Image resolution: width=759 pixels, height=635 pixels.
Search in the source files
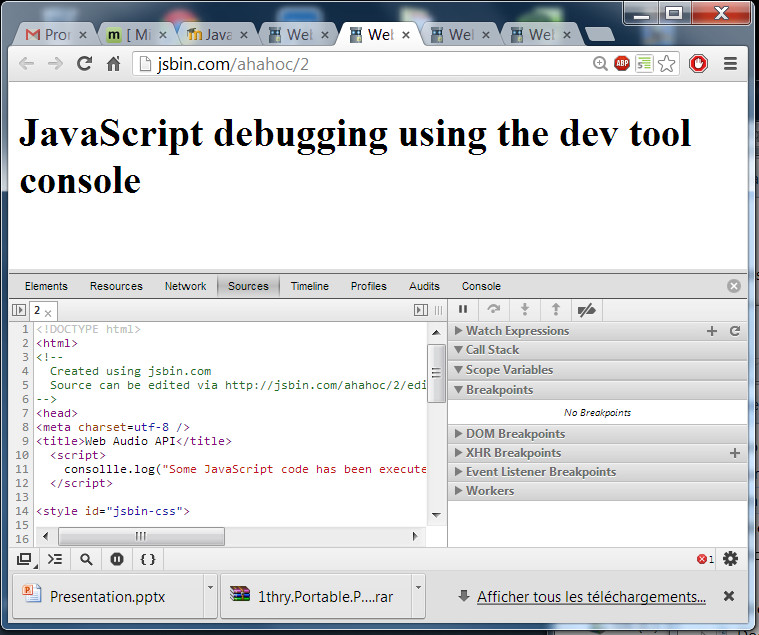click(x=86, y=559)
